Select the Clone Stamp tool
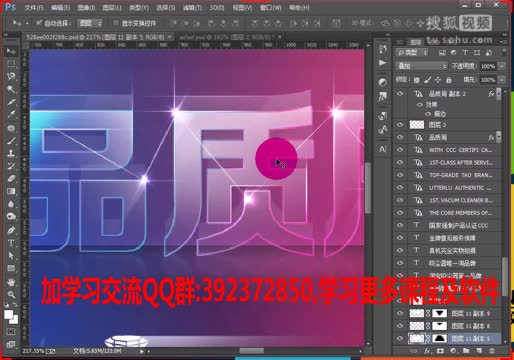Screen dimensions: 514x360 (x=11, y=153)
